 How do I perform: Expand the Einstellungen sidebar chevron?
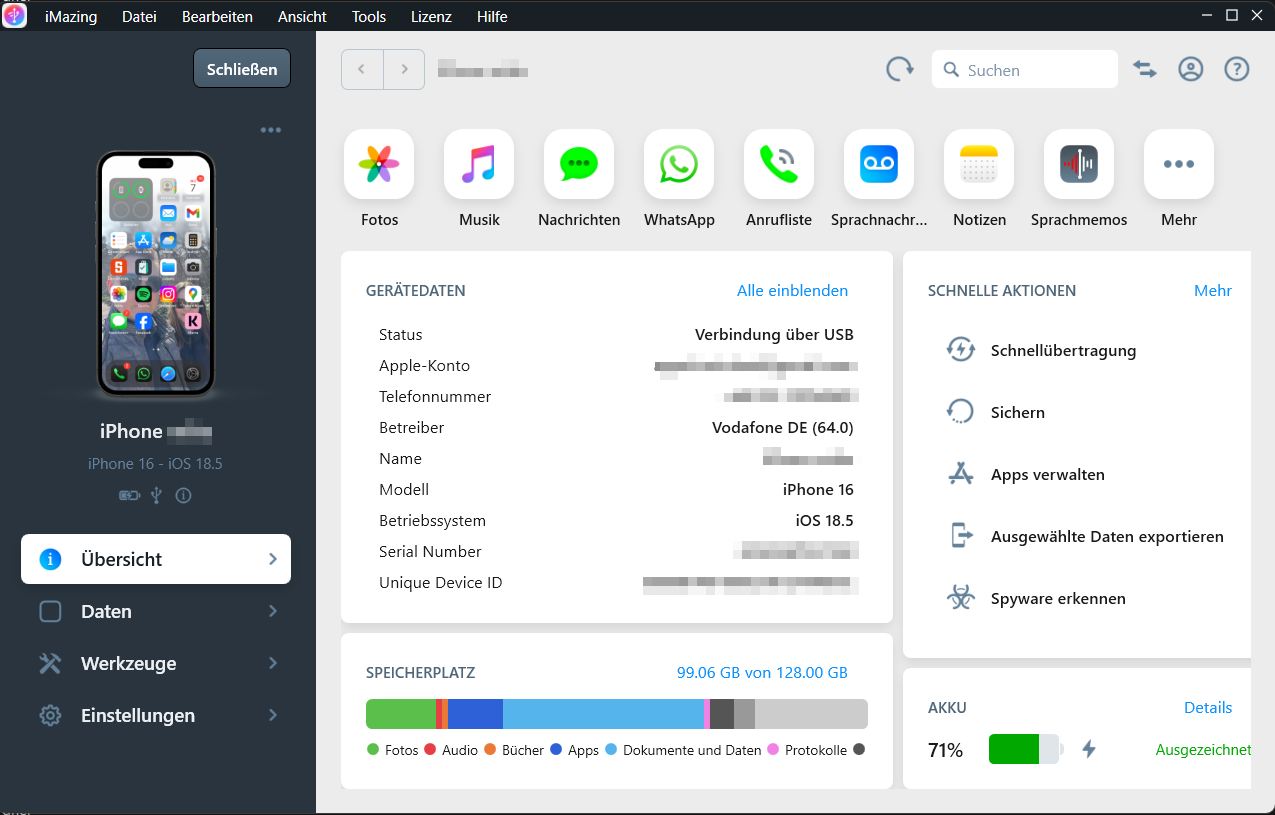(x=272, y=715)
